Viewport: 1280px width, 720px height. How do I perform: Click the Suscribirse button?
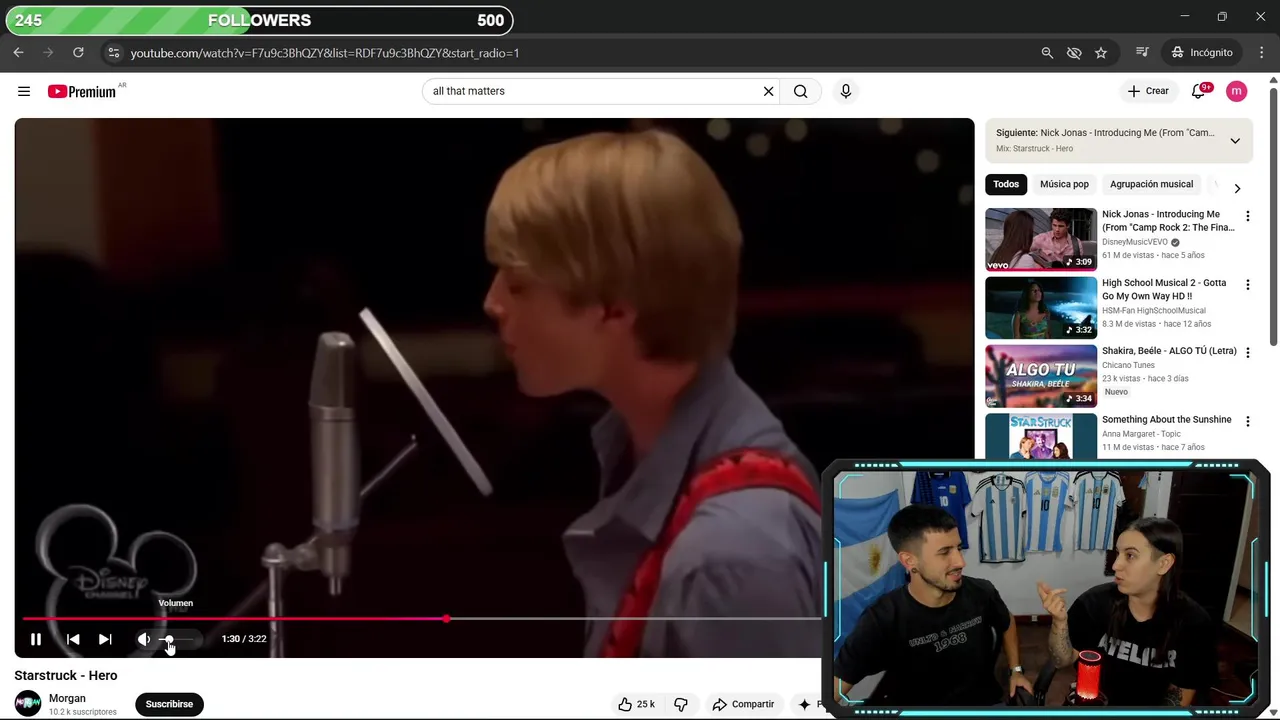point(169,704)
